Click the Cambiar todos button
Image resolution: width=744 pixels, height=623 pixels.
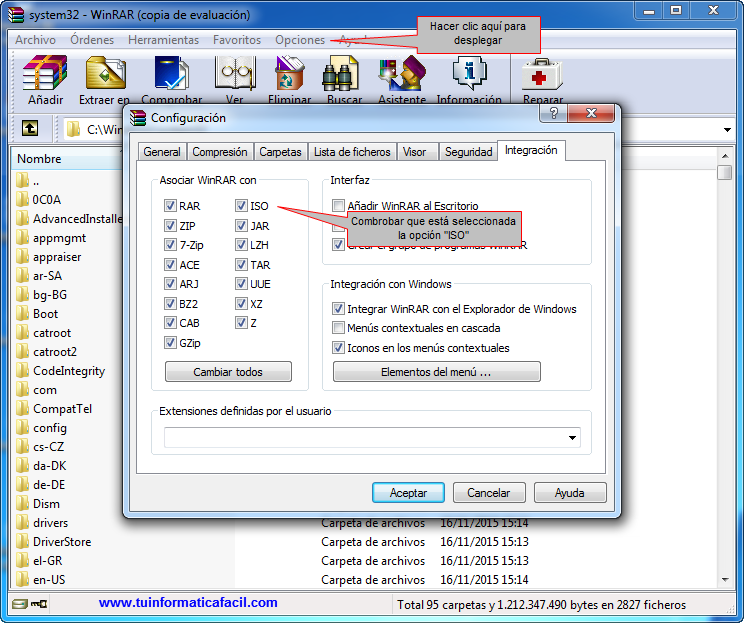(228, 372)
